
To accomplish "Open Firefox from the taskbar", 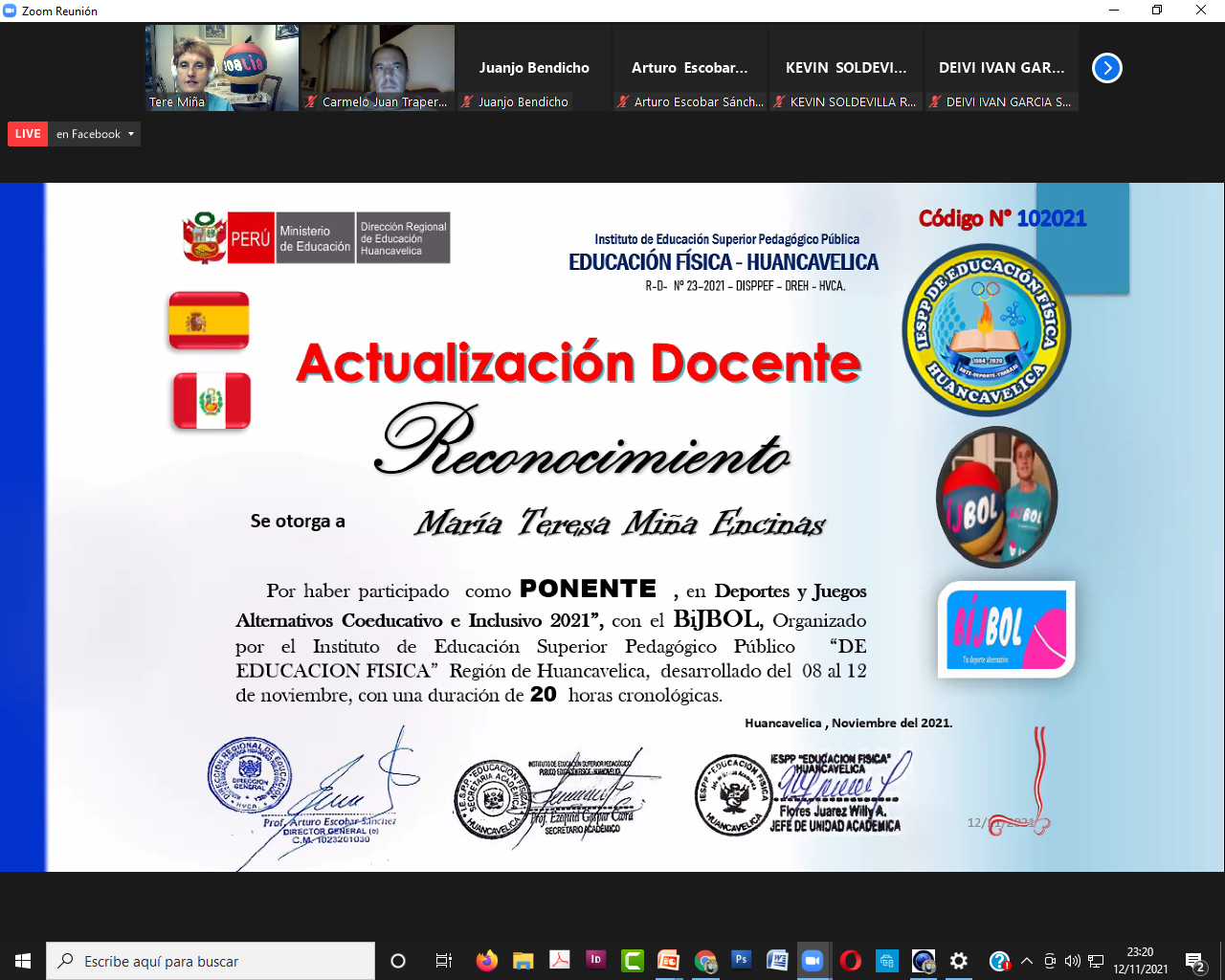I will pos(487,961).
